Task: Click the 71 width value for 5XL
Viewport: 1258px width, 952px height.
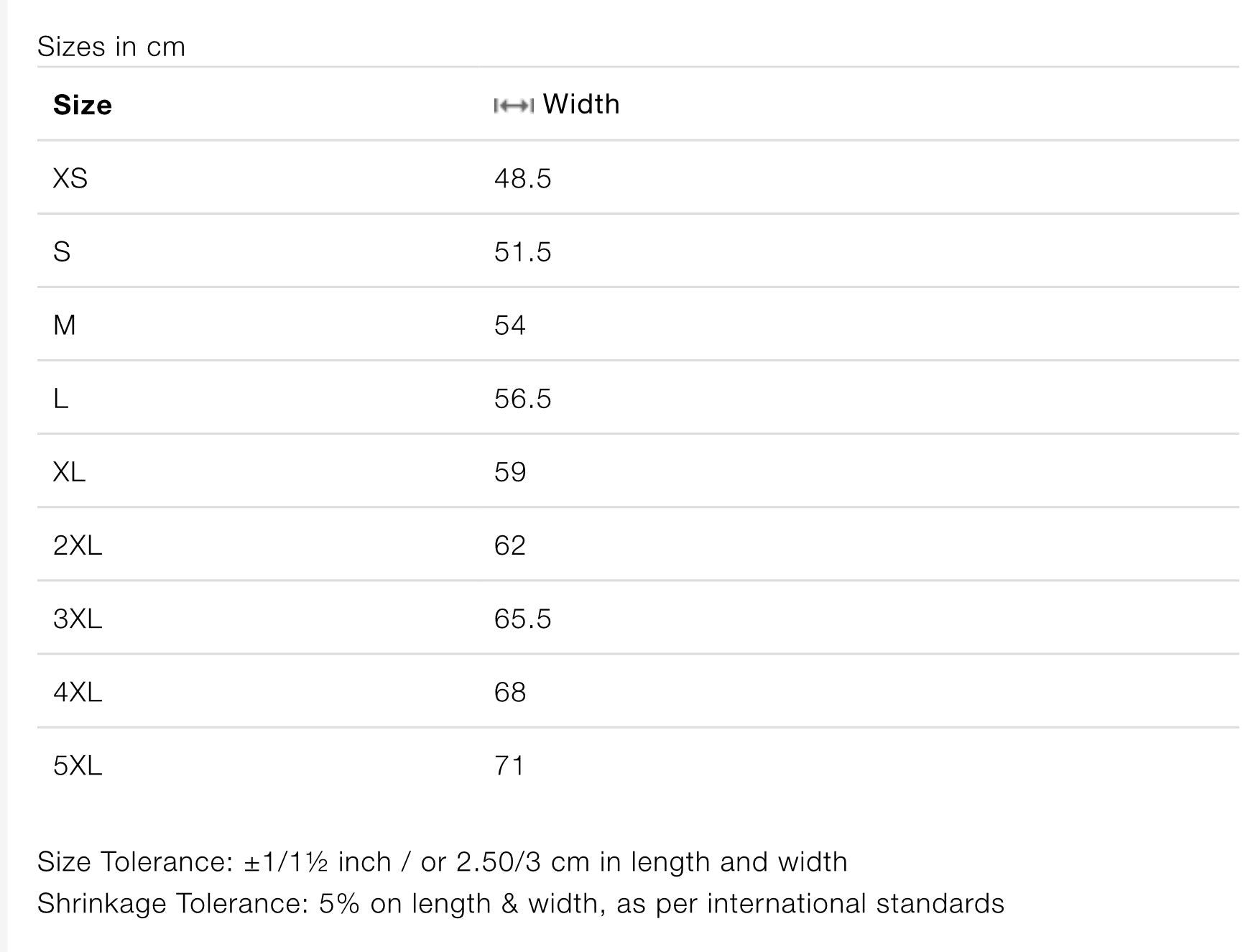Action: click(509, 766)
